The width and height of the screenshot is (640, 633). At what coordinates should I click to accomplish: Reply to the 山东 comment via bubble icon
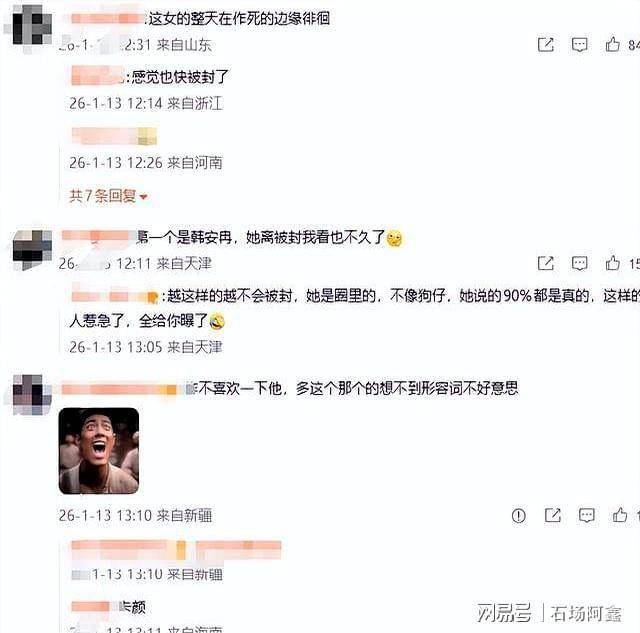pos(580,44)
